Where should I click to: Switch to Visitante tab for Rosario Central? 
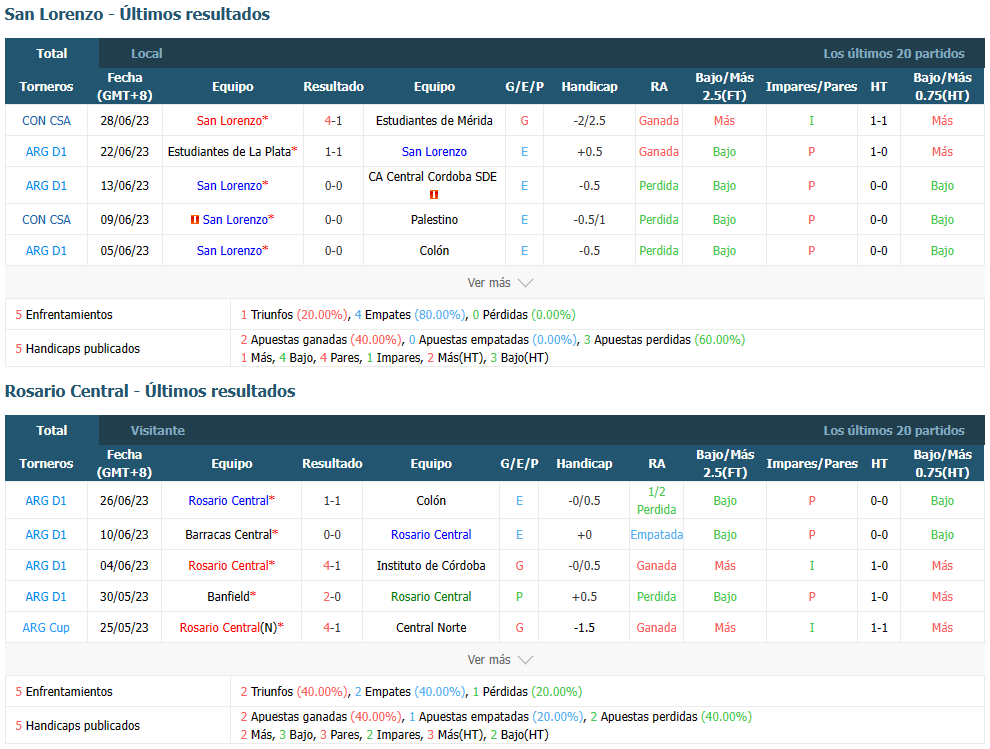point(158,431)
